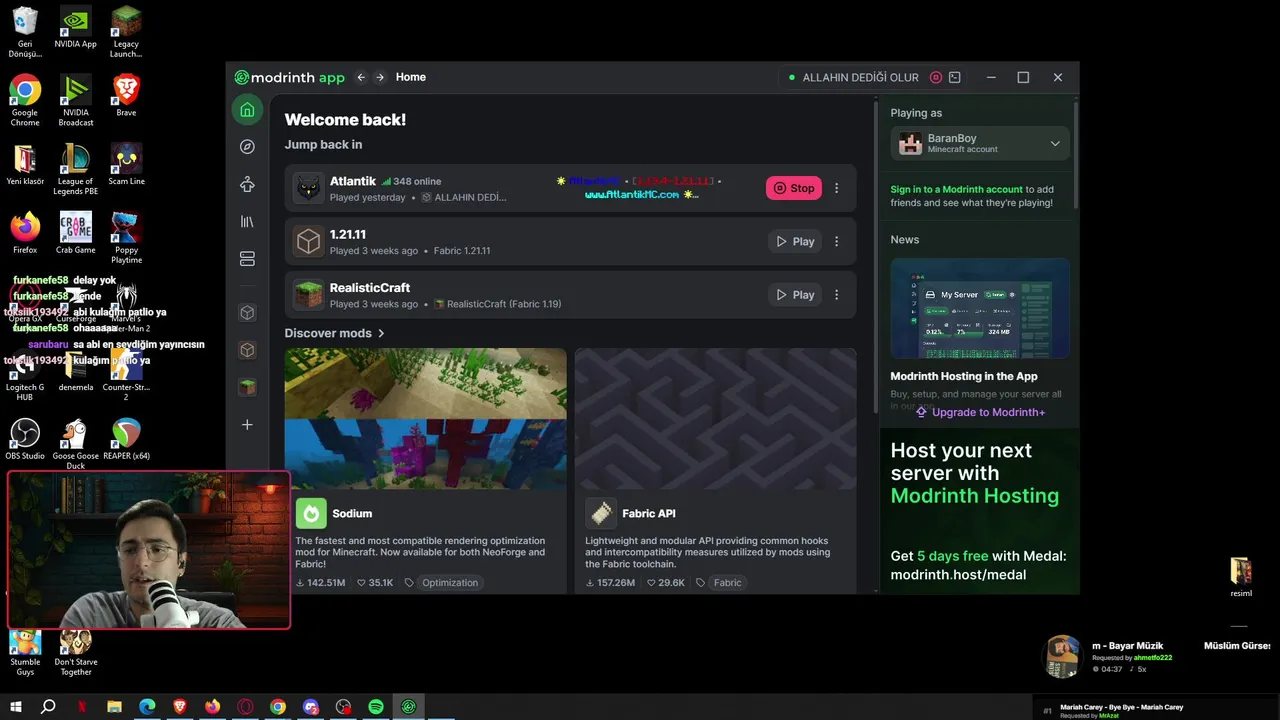Click the Home breadcrumb label
This screenshot has width=1280, height=720.
coord(411,77)
